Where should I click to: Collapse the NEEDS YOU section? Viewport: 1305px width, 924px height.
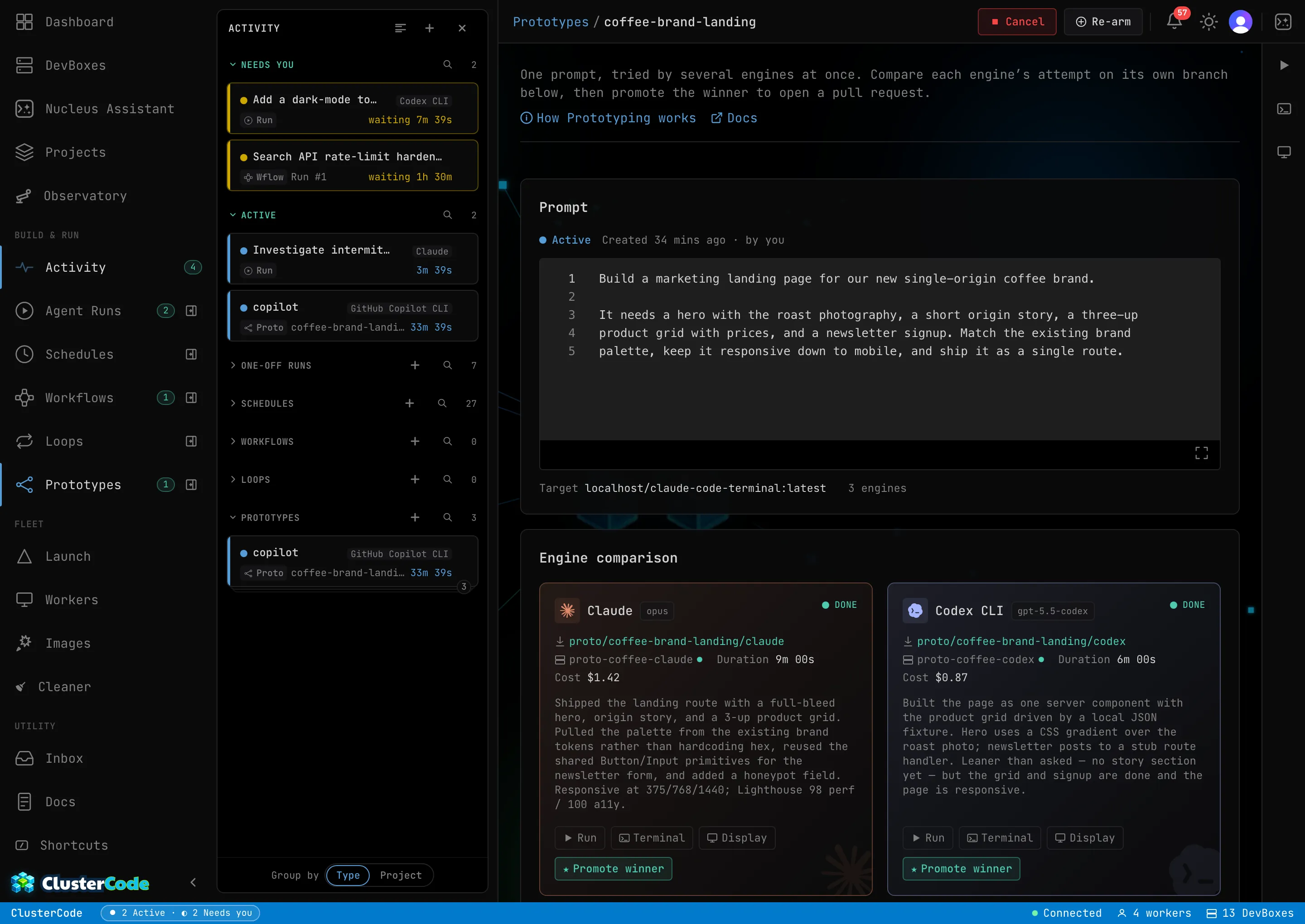pyautogui.click(x=261, y=65)
